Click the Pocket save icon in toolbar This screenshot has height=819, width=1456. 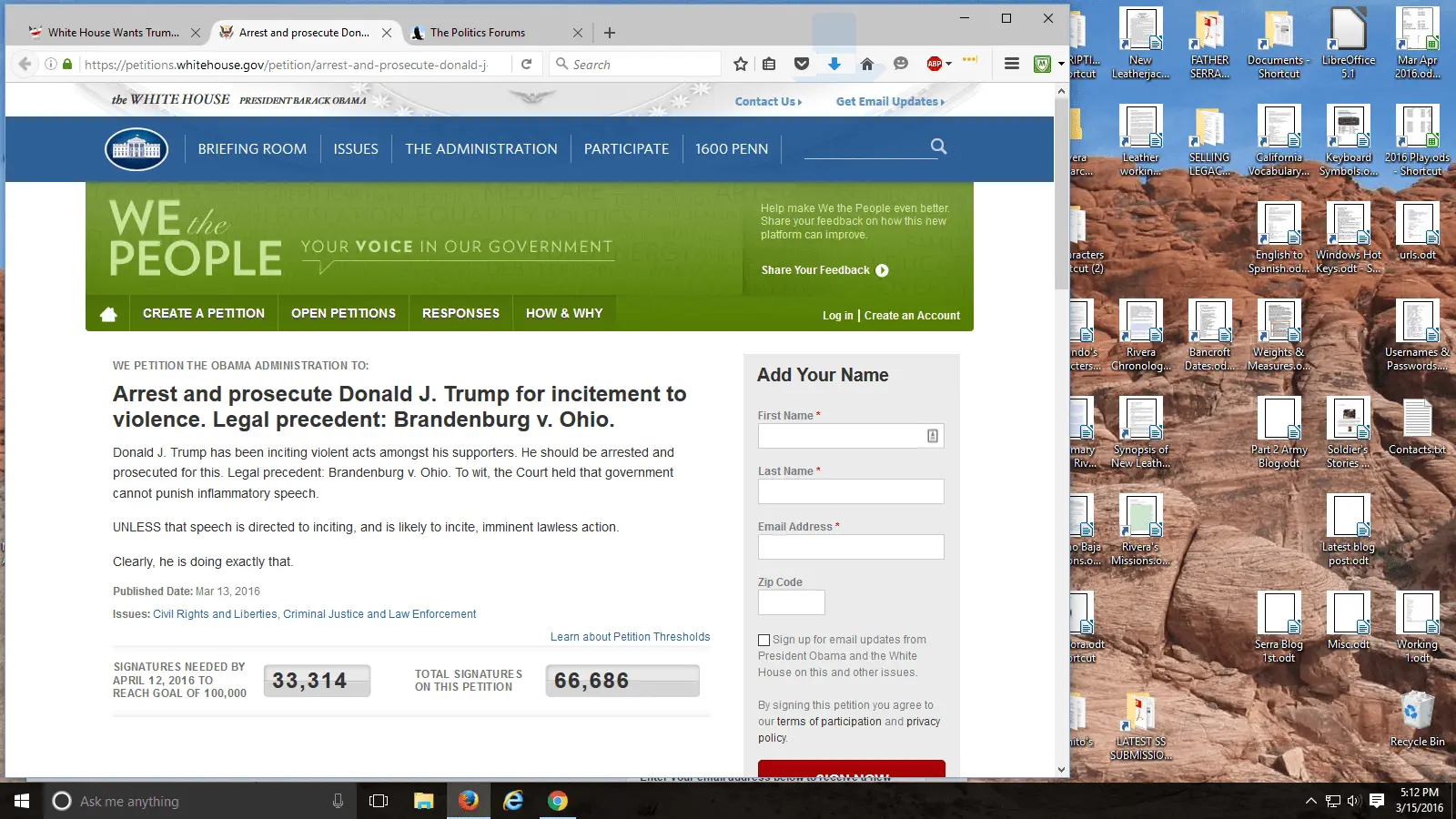point(802,65)
